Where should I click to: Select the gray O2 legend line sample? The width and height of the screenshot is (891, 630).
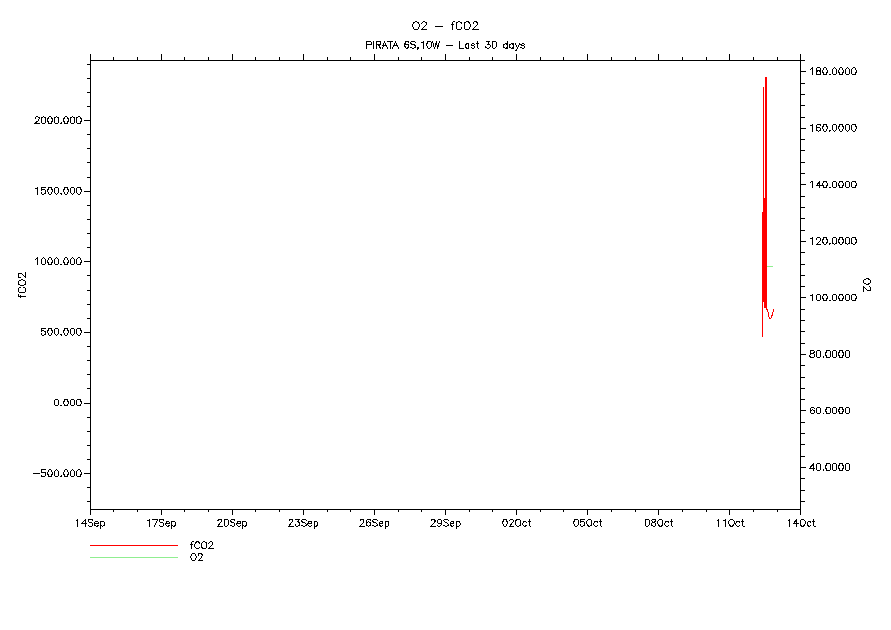pos(133,557)
